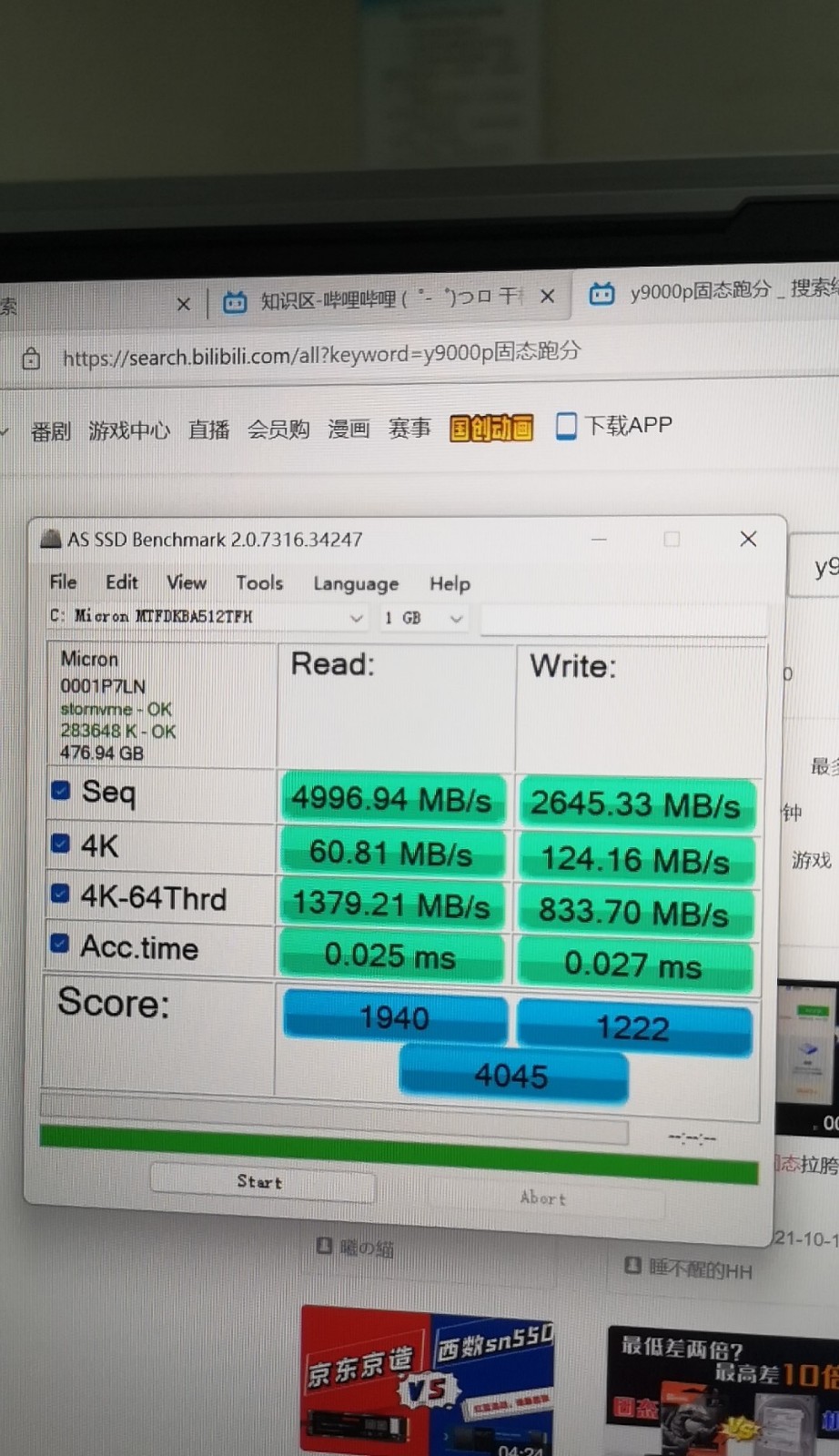Open the 游戏中心 bilibili navigation link
The width and height of the screenshot is (839, 1456).
(129, 430)
